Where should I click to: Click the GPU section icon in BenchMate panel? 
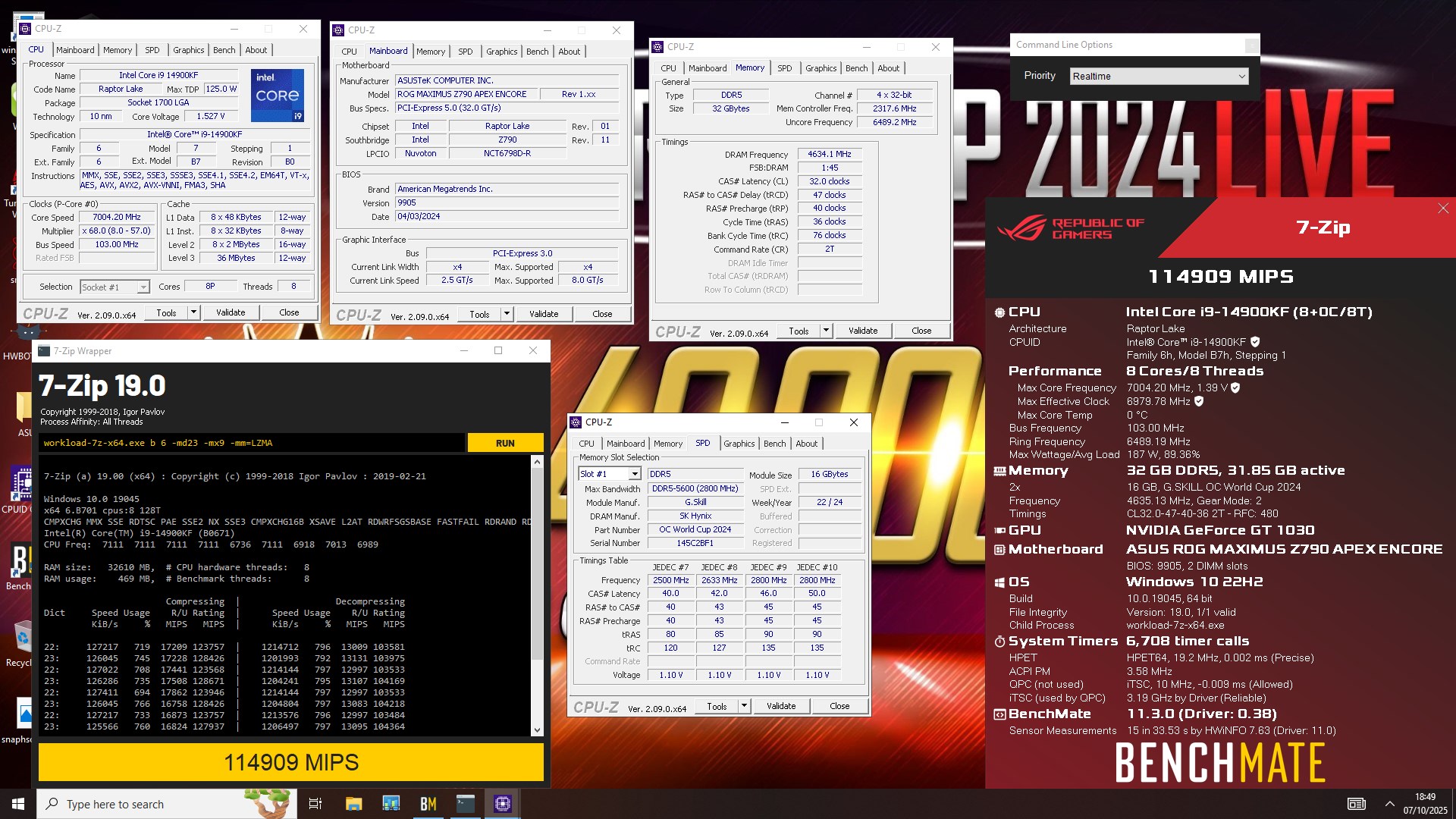[x=999, y=531]
